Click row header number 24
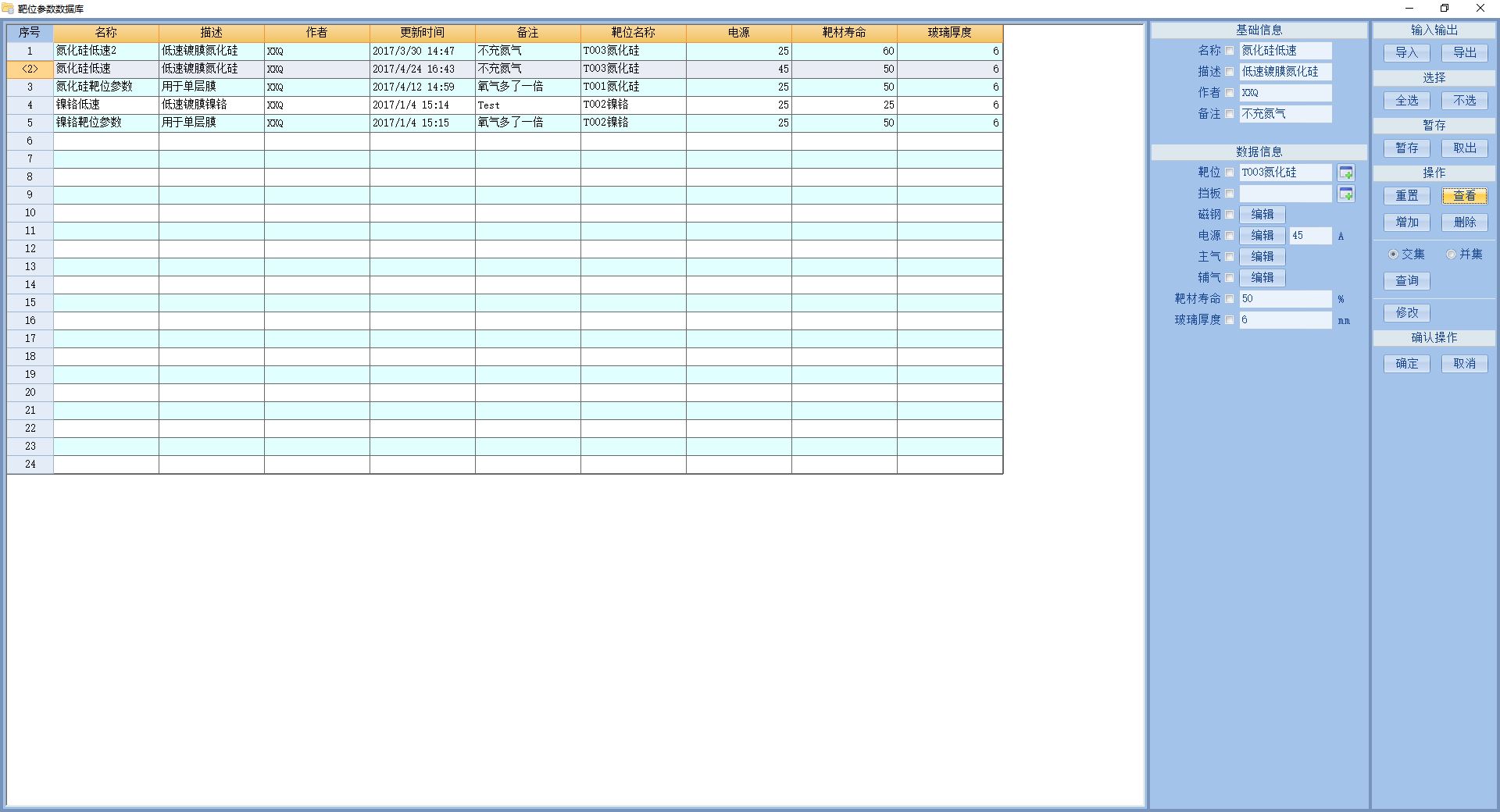This screenshot has height=812, width=1500. click(30, 465)
